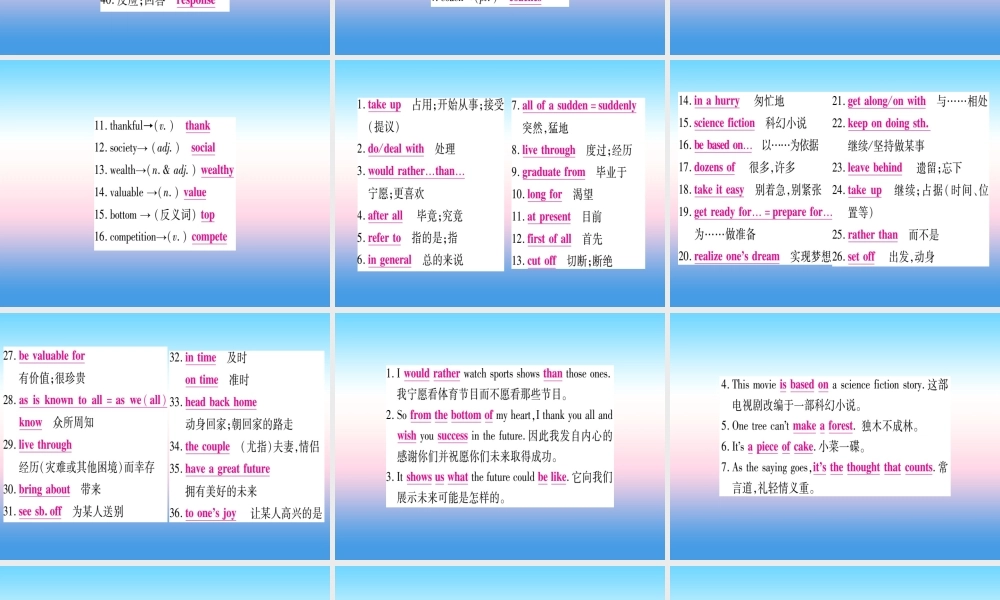1000x600 pixels.
Task: Click phrase 'refer to'
Action: (384, 238)
